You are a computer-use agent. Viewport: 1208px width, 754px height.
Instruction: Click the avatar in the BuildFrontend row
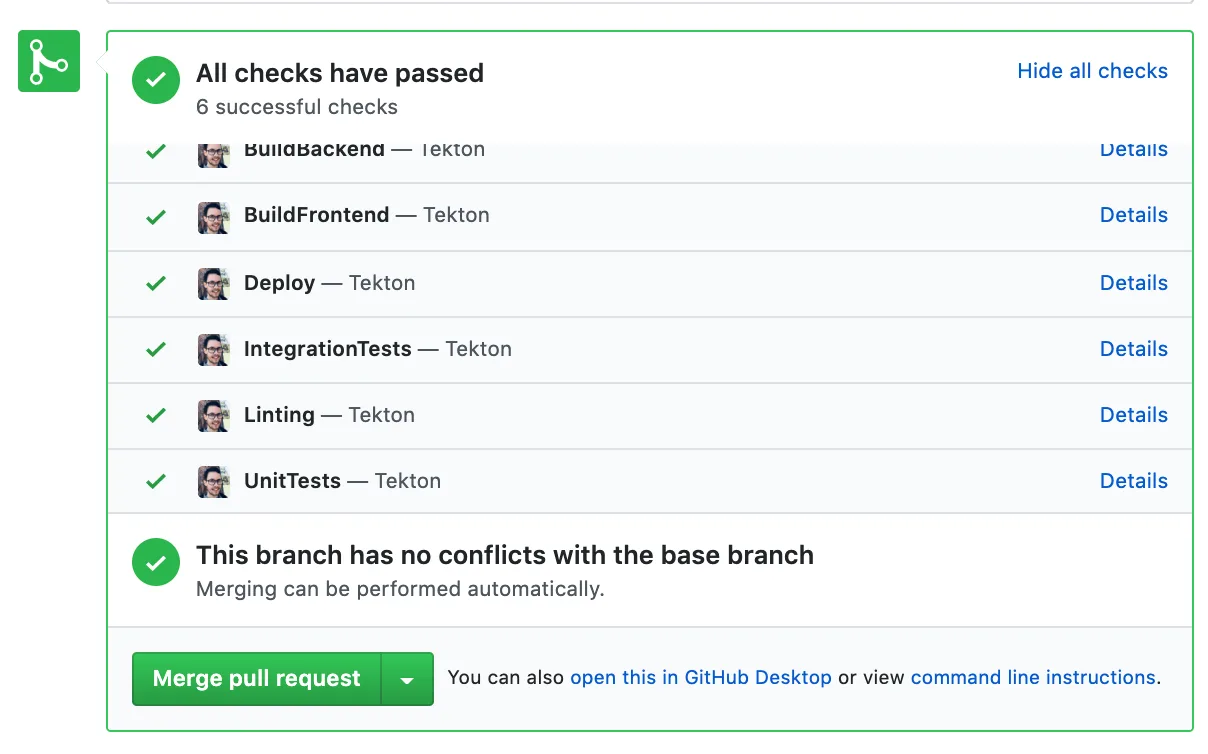point(214,217)
